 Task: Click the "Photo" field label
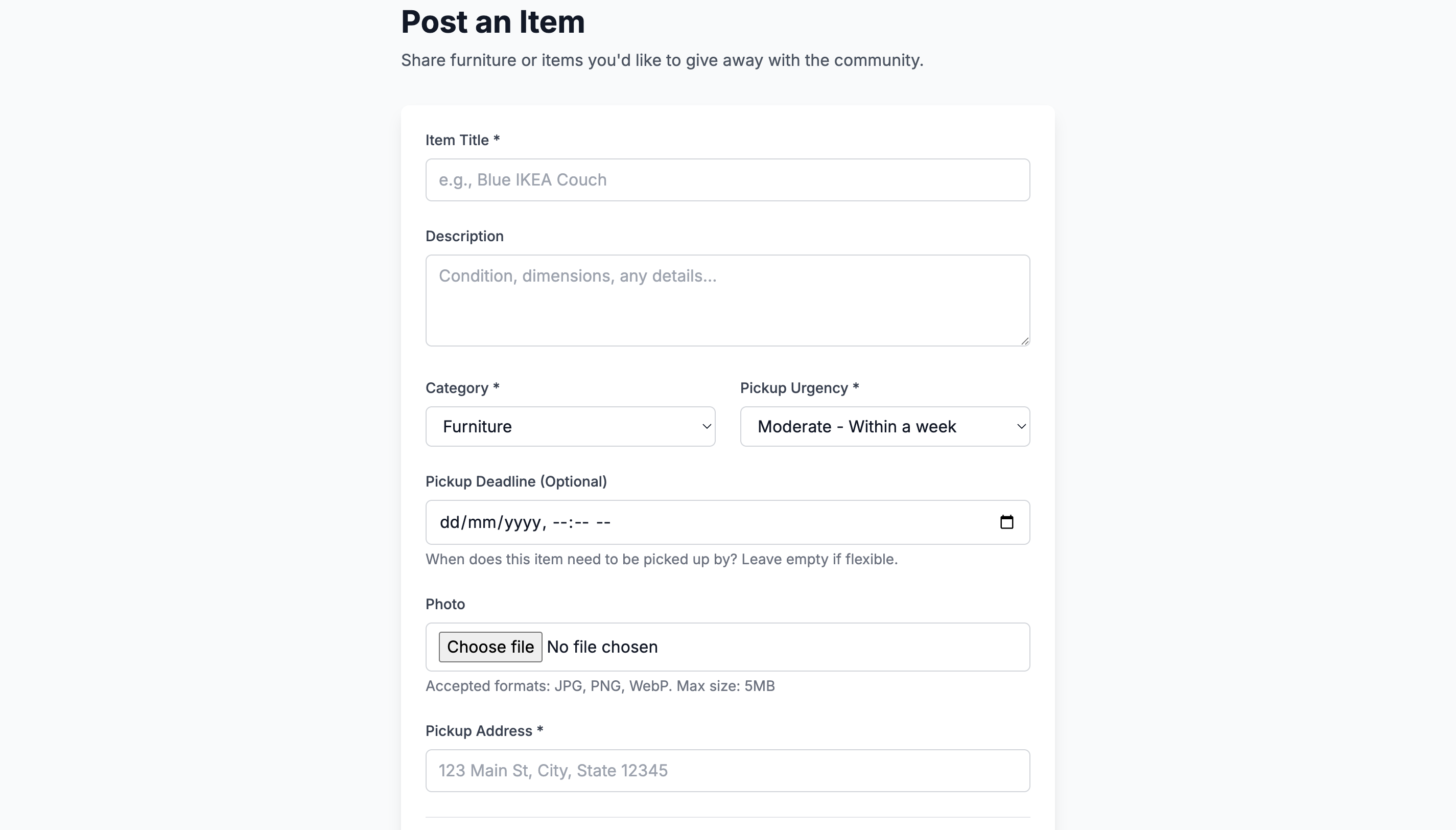point(445,604)
